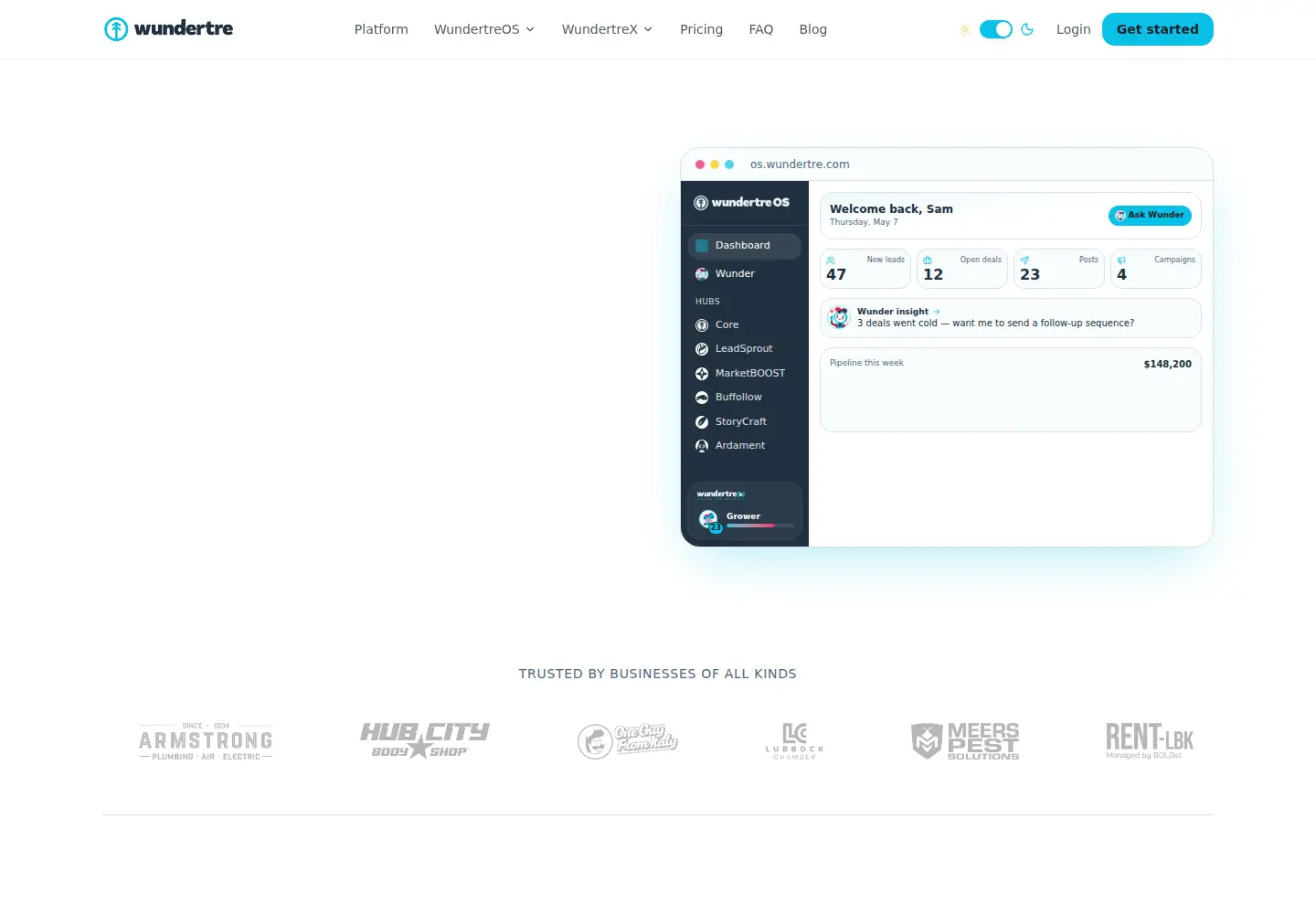Screen dimensions: 1316x914
Task: Click the Lubbock Chamber logo
Action: (795, 741)
